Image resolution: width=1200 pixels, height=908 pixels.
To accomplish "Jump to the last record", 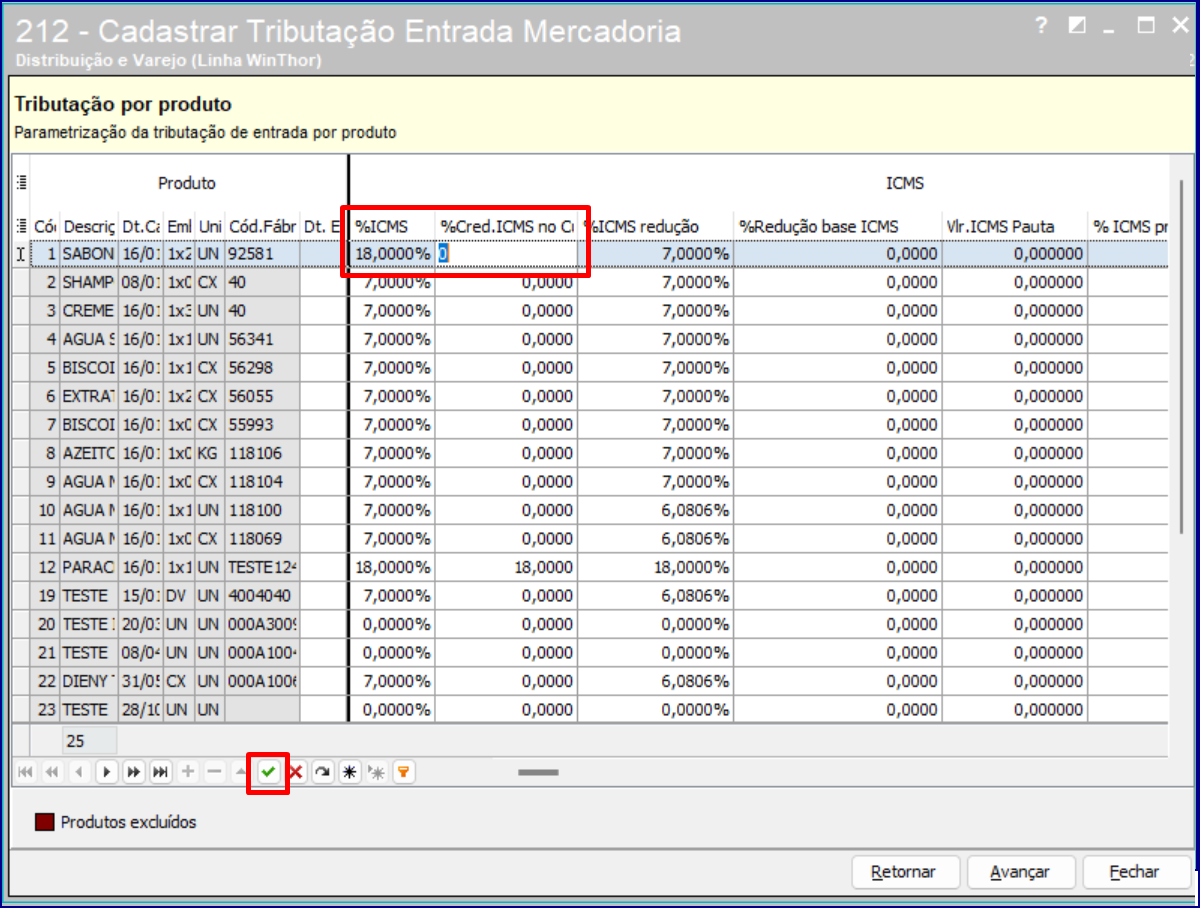I will [160, 772].
